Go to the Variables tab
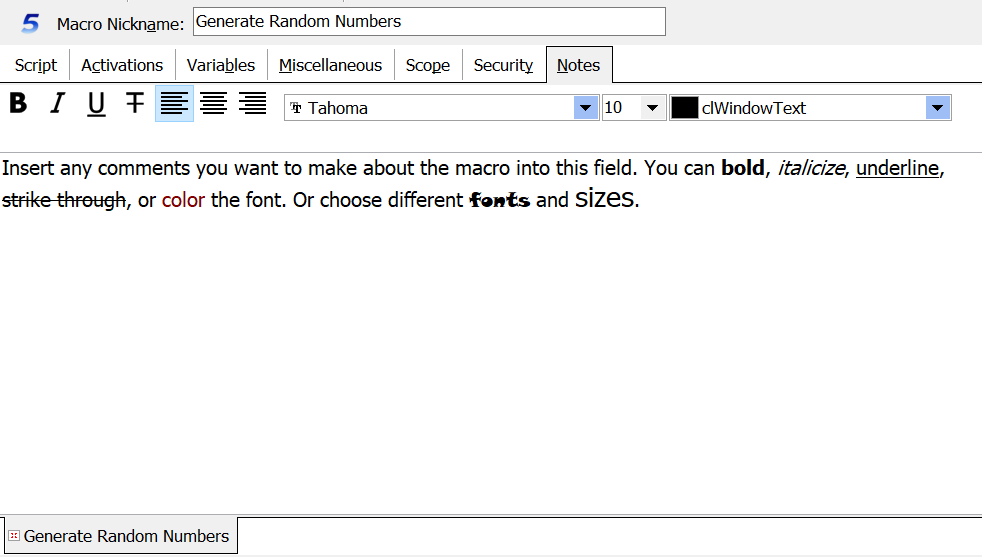 (x=221, y=65)
